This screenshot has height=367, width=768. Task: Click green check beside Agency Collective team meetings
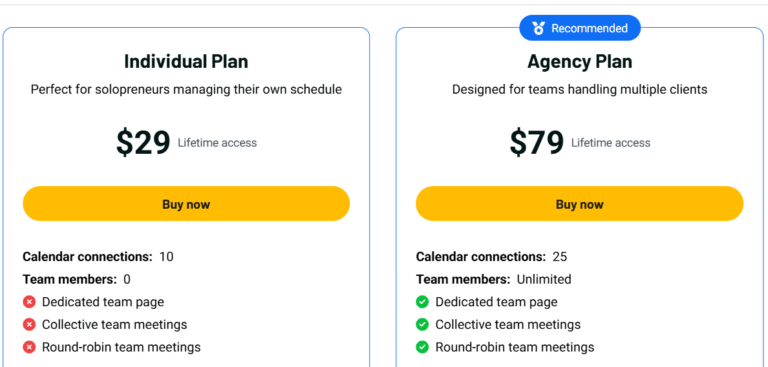tap(422, 324)
